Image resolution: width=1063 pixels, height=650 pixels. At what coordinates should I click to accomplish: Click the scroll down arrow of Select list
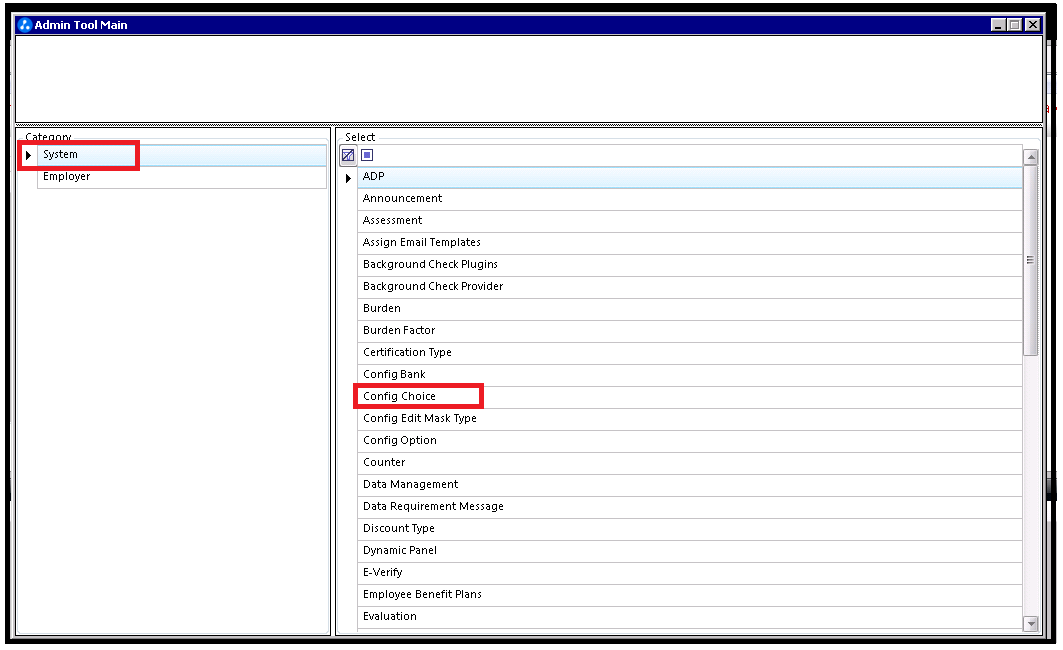1030,624
